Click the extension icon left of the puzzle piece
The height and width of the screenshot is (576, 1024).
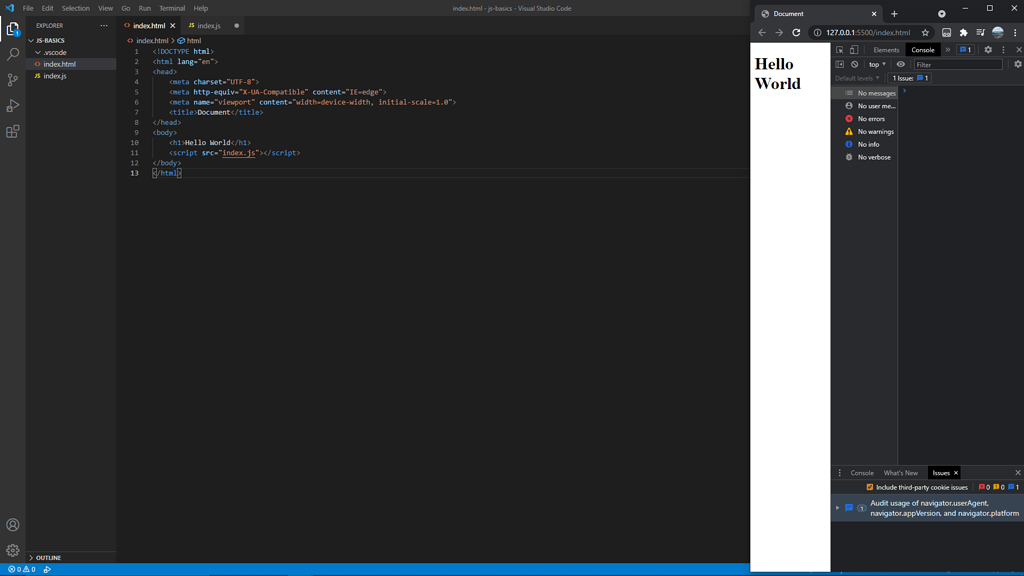tap(946, 33)
